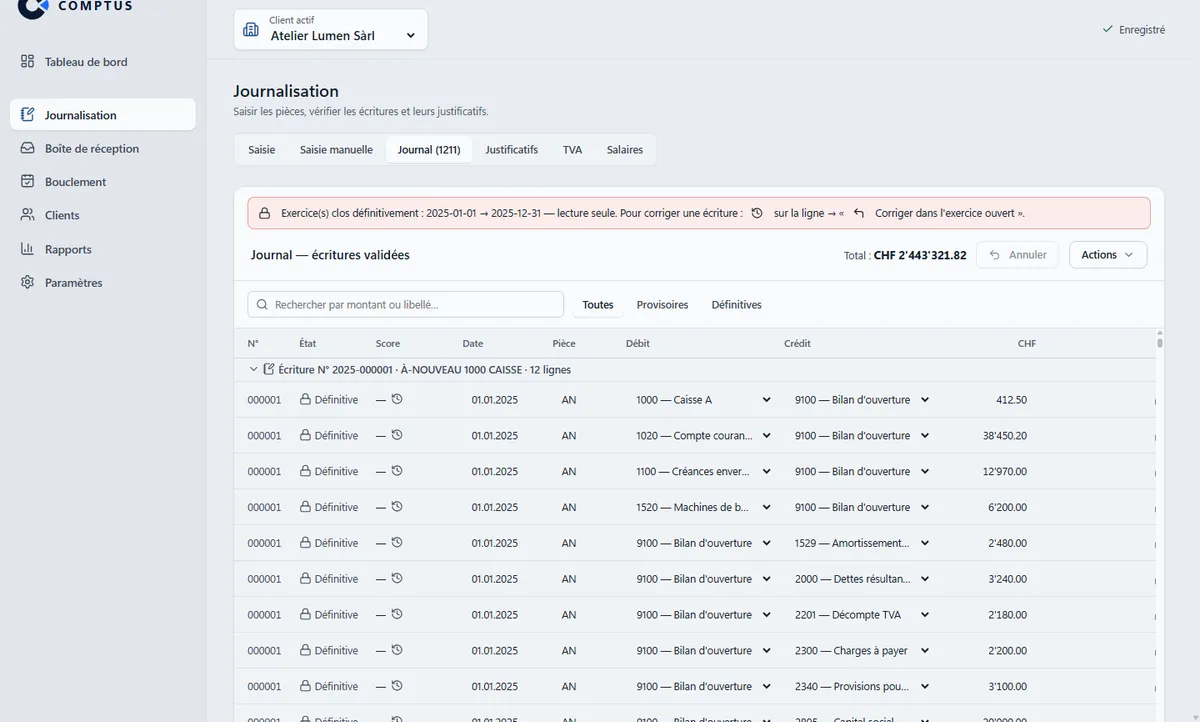This screenshot has width=1200, height=722.
Task: Switch to the TVA tab
Action: (572, 149)
